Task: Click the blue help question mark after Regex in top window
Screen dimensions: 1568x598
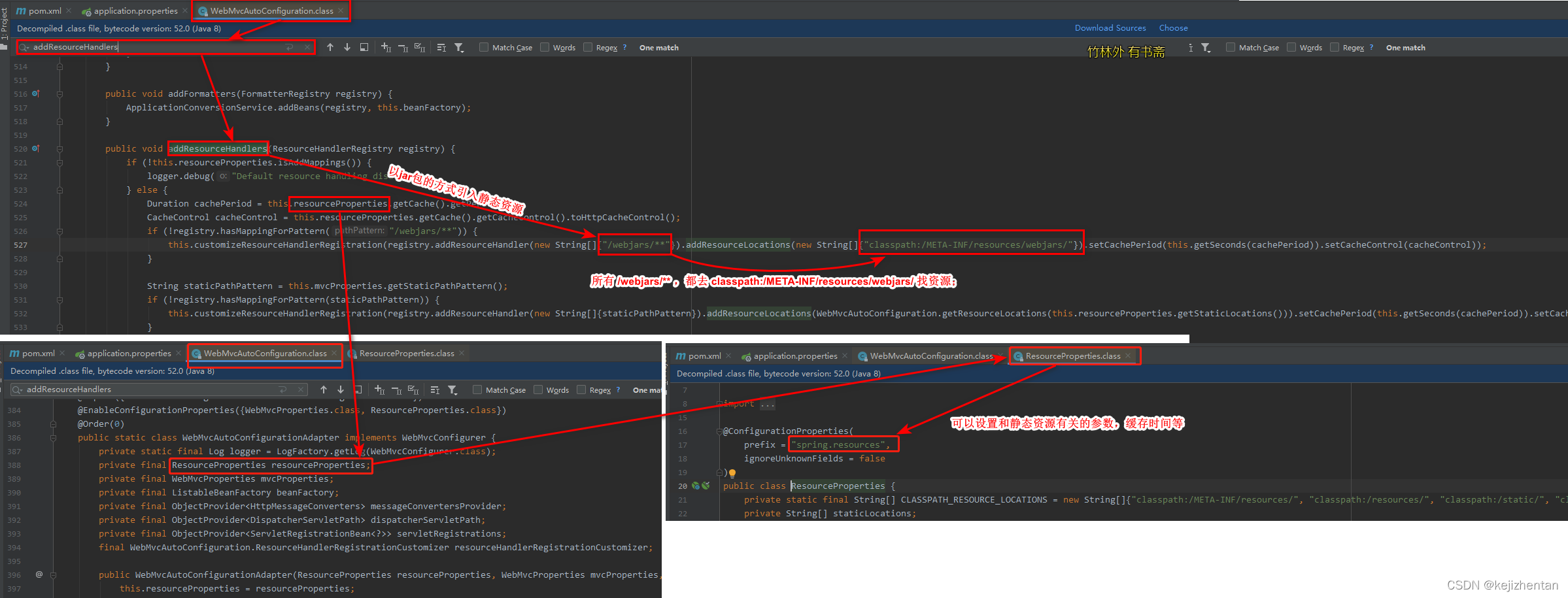Action: [x=624, y=47]
